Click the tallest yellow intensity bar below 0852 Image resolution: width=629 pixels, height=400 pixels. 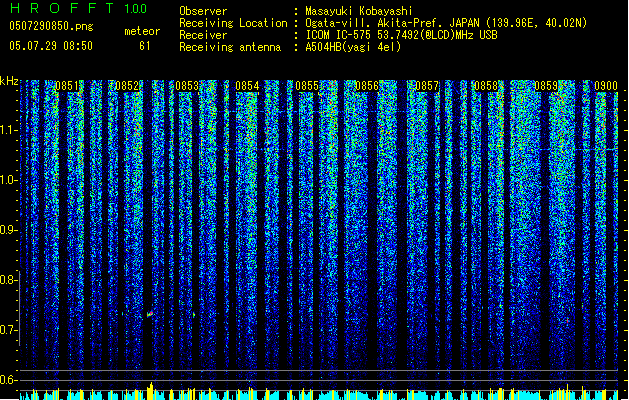coord(150,391)
